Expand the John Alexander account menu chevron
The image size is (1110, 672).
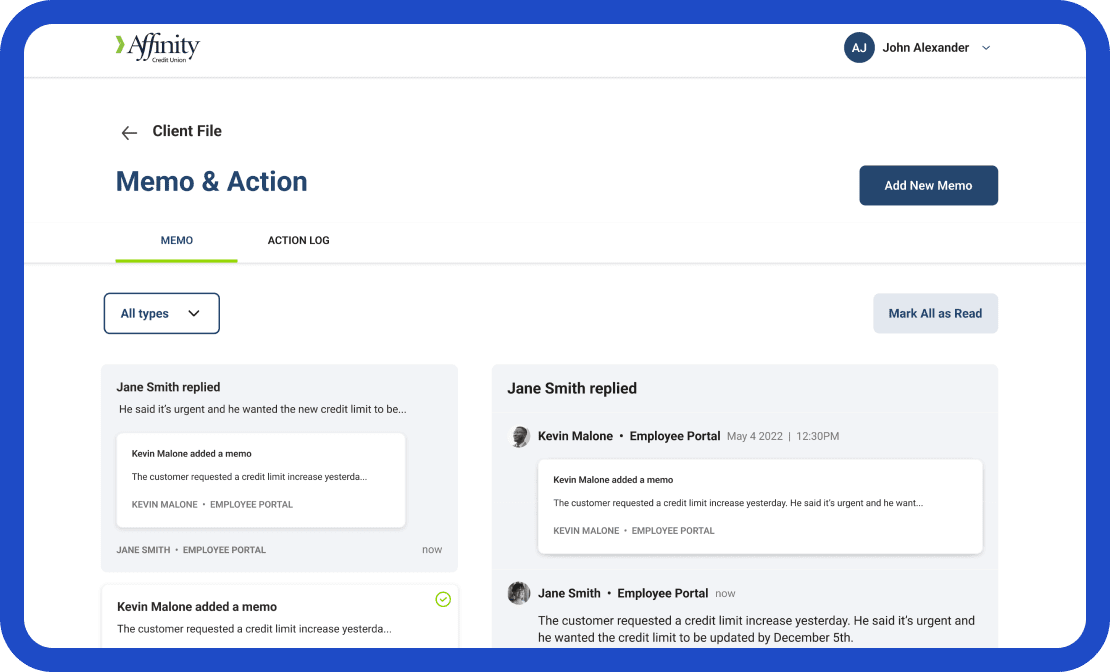986,48
